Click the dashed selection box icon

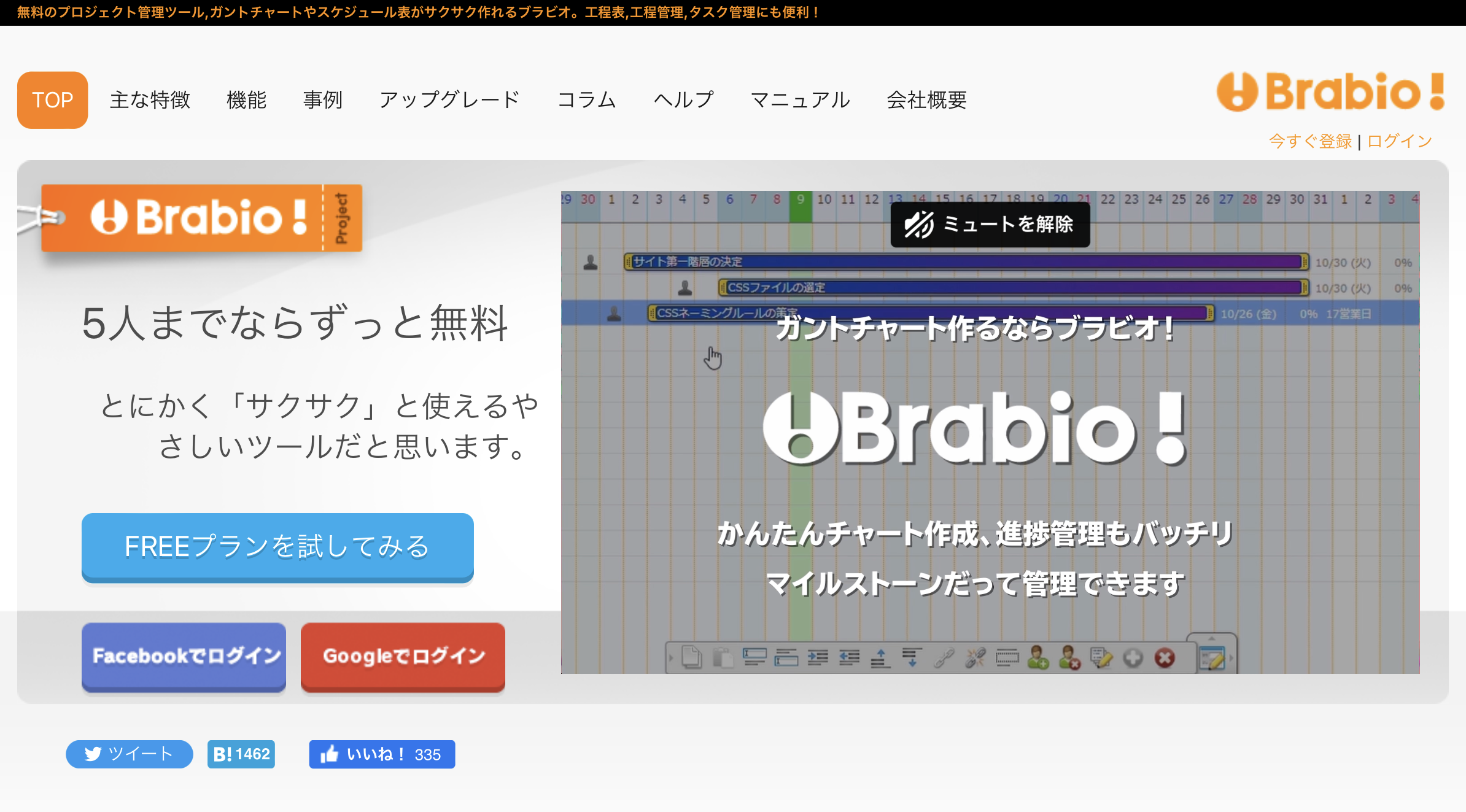1007,657
